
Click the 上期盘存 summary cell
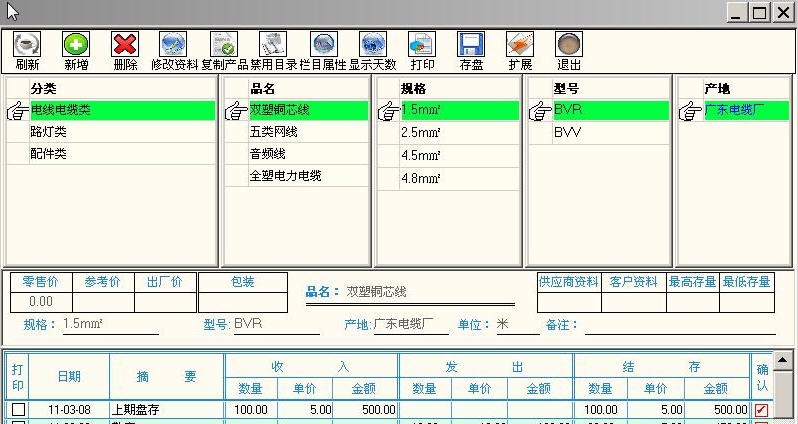pyautogui.click(x=166, y=410)
